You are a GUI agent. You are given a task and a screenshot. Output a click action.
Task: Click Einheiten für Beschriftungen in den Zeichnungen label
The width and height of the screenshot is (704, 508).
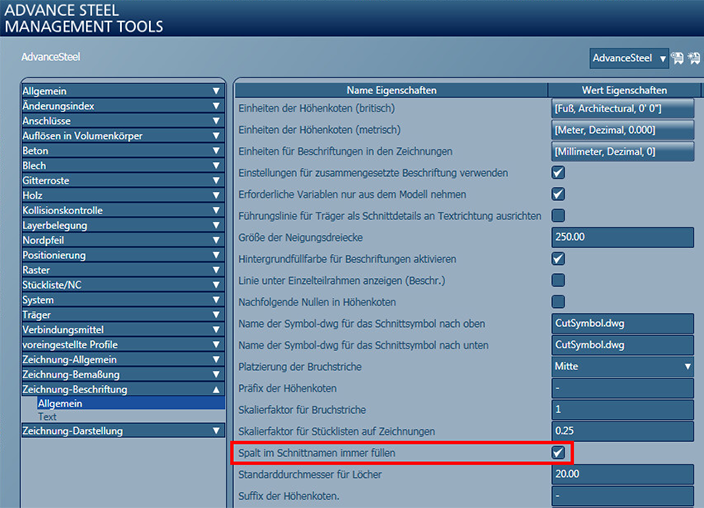345,151
